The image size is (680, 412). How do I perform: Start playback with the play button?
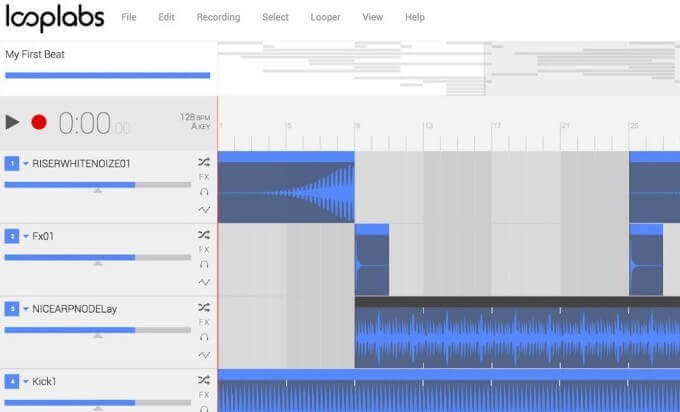click(13, 122)
